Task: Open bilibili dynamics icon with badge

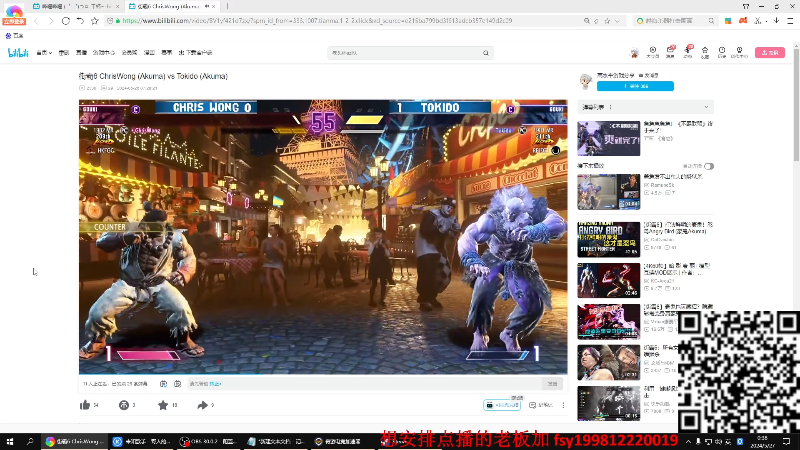Action: [688, 52]
